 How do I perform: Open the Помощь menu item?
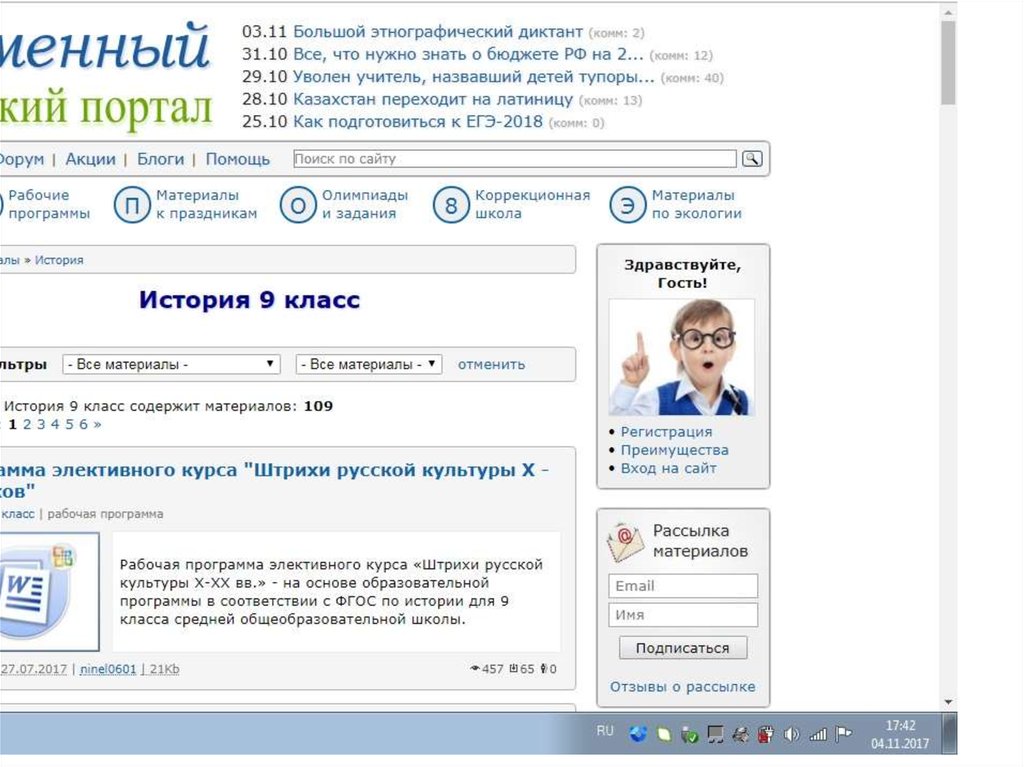pyautogui.click(x=238, y=159)
